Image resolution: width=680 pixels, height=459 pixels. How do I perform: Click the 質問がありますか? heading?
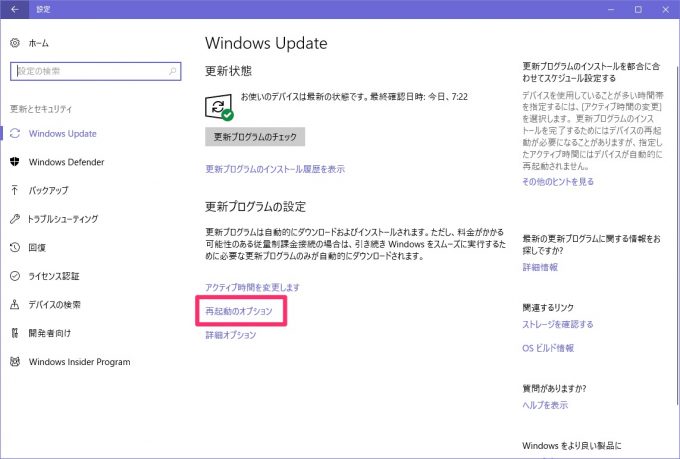pos(554,388)
